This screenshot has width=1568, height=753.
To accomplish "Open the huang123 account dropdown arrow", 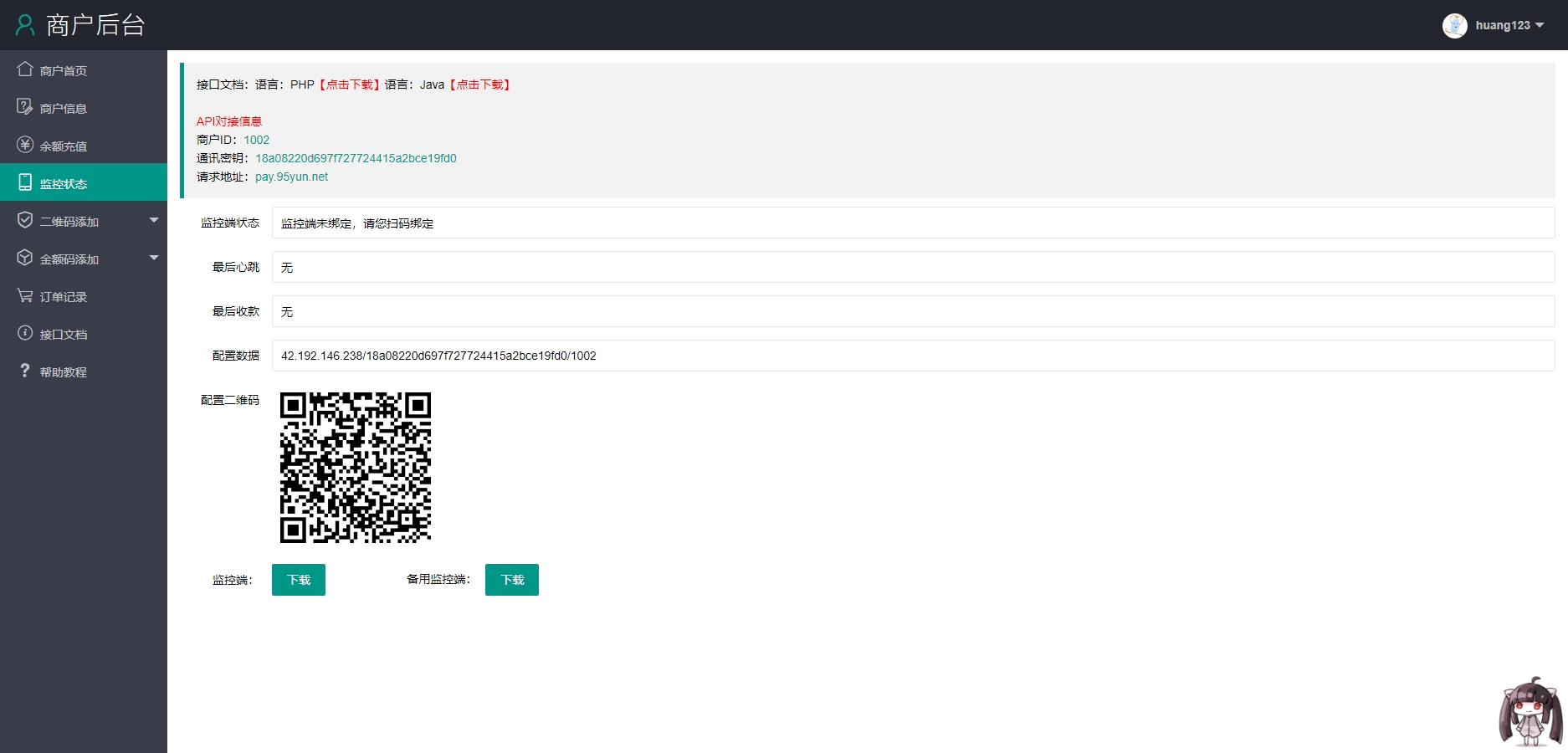I will pyautogui.click(x=1540, y=25).
